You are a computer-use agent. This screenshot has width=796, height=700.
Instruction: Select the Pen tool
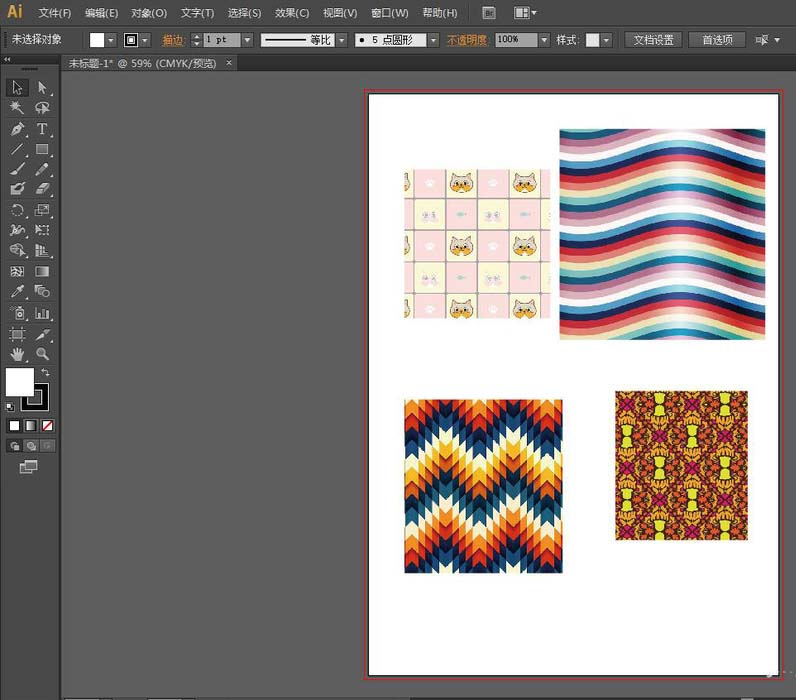coord(17,129)
